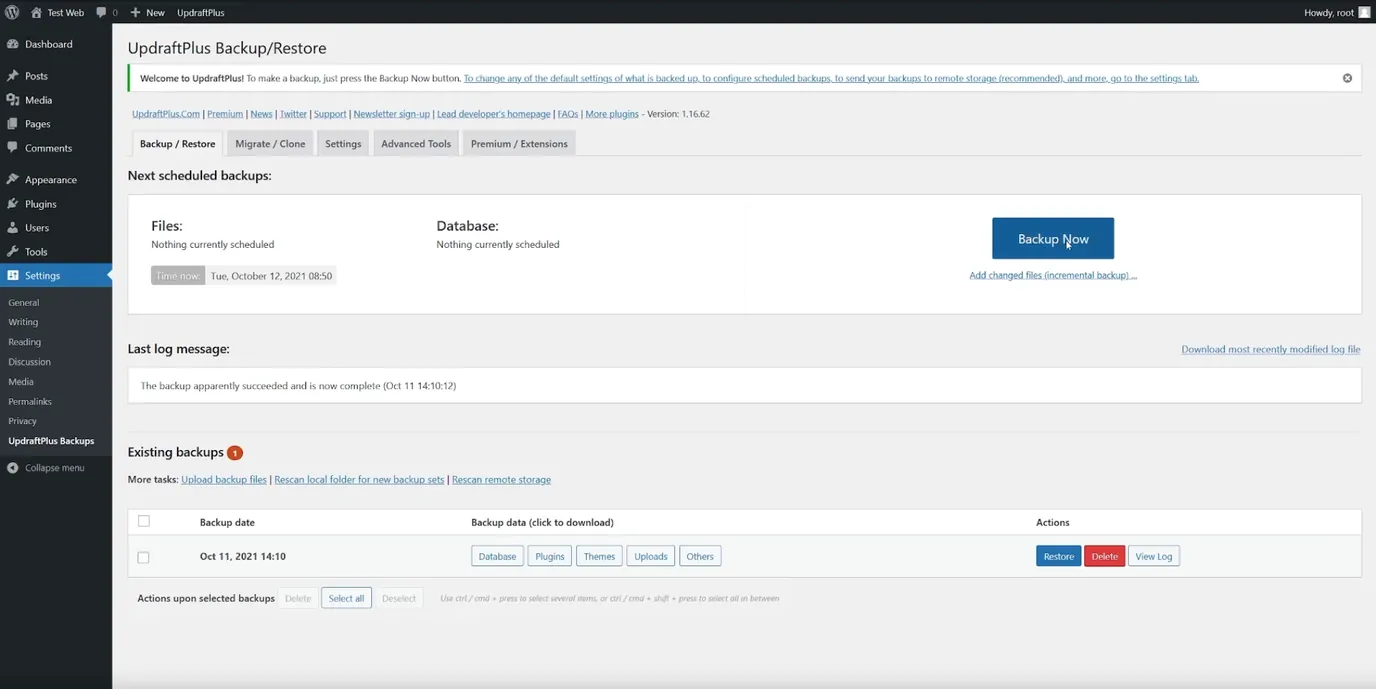Open the Premium / Extensions tab
This screenshot has width=1376, height=689.
click(519, 143)
